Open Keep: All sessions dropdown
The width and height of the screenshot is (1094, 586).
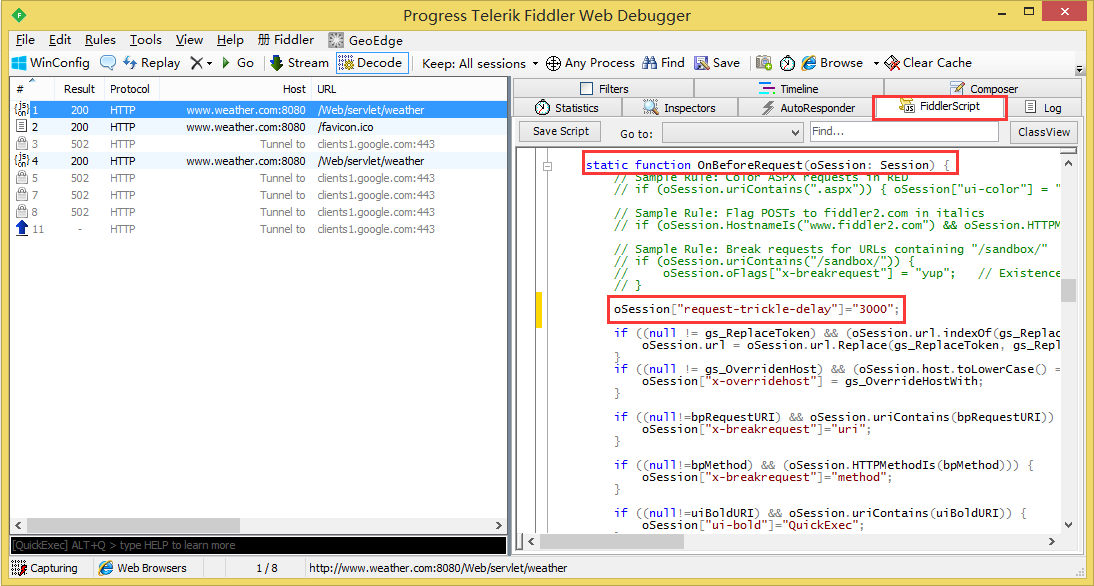click(x=481, y=63)
